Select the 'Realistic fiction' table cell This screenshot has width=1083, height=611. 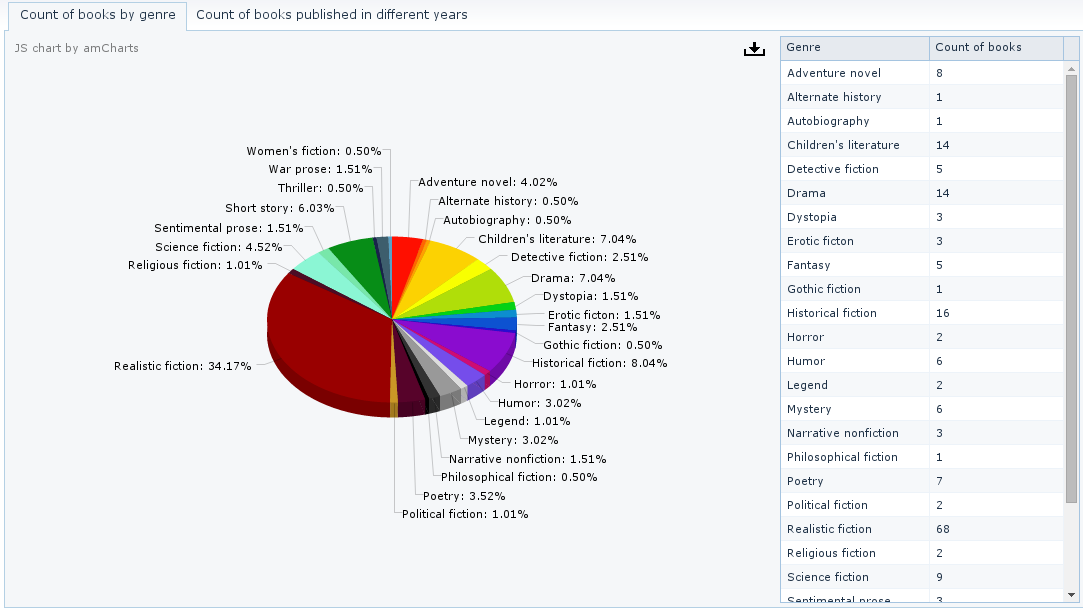pos(855,529)
